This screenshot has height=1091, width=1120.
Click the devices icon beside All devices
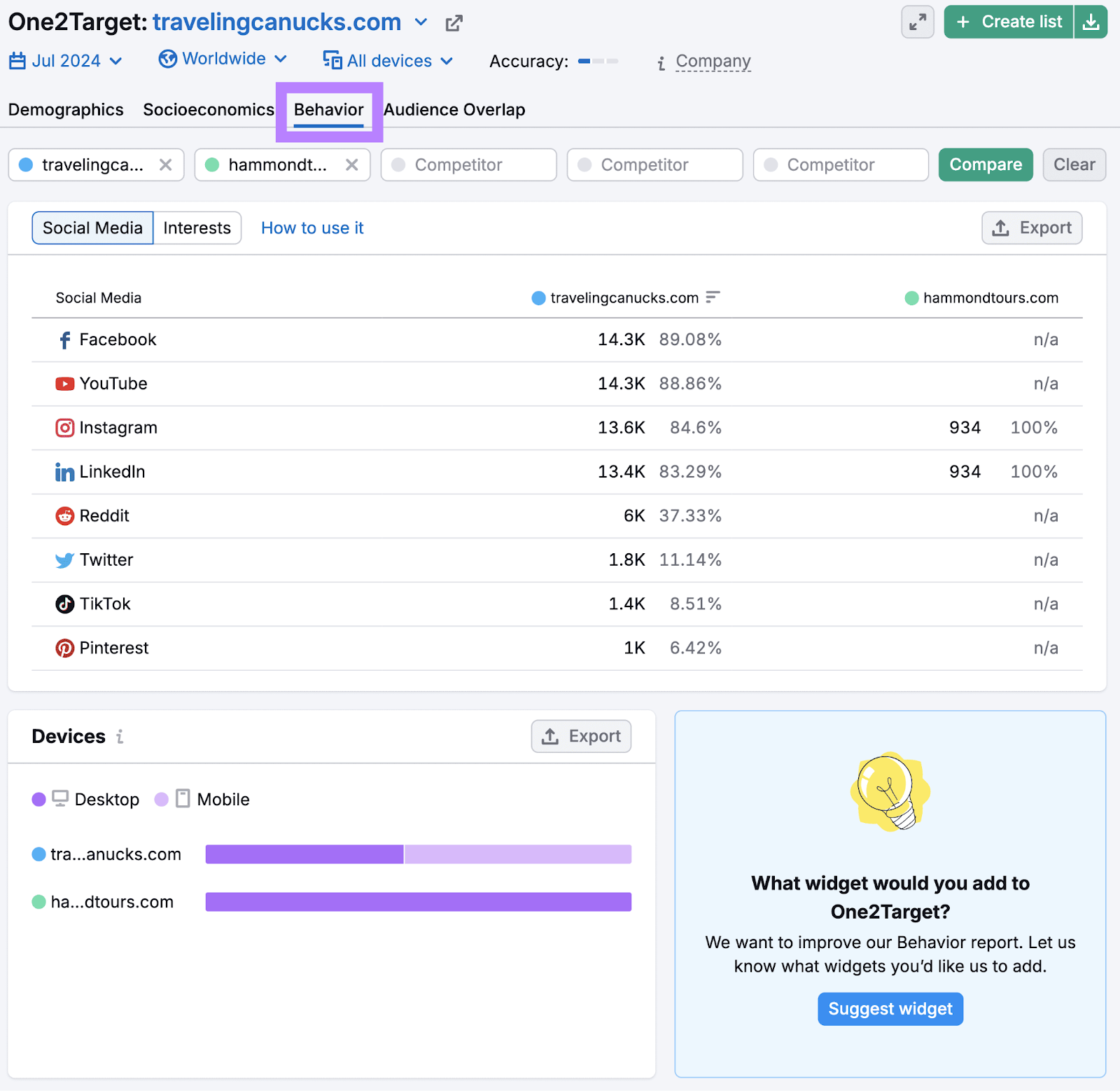click(332, 60)
